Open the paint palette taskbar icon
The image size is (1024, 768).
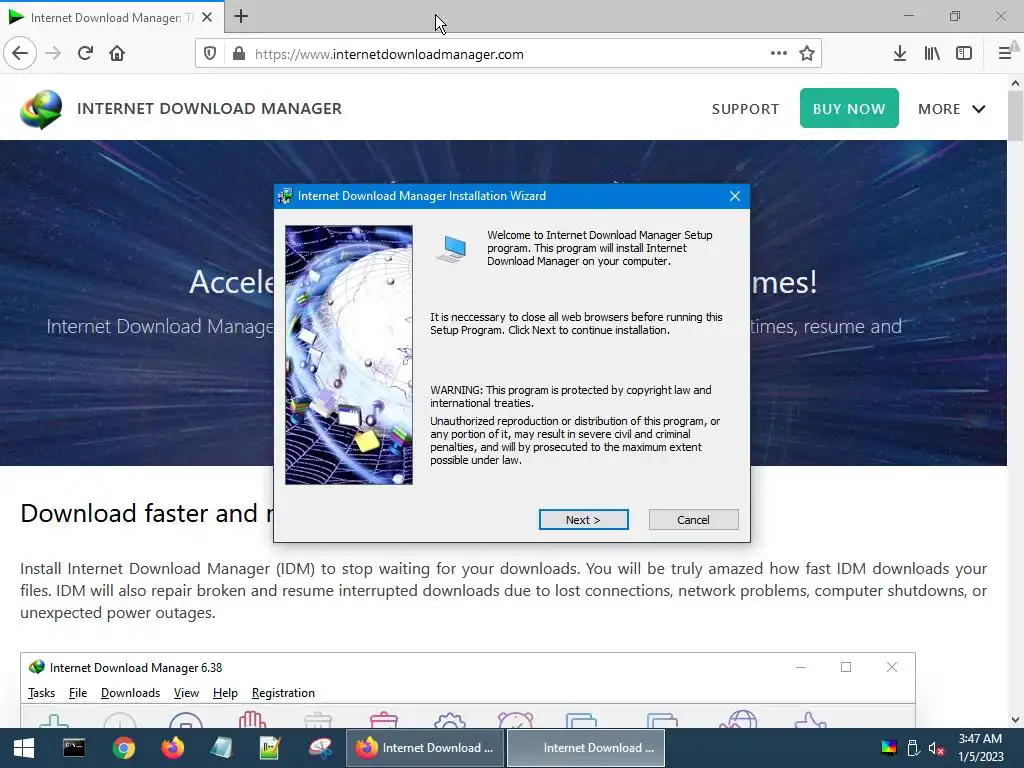tap(320, 748)
